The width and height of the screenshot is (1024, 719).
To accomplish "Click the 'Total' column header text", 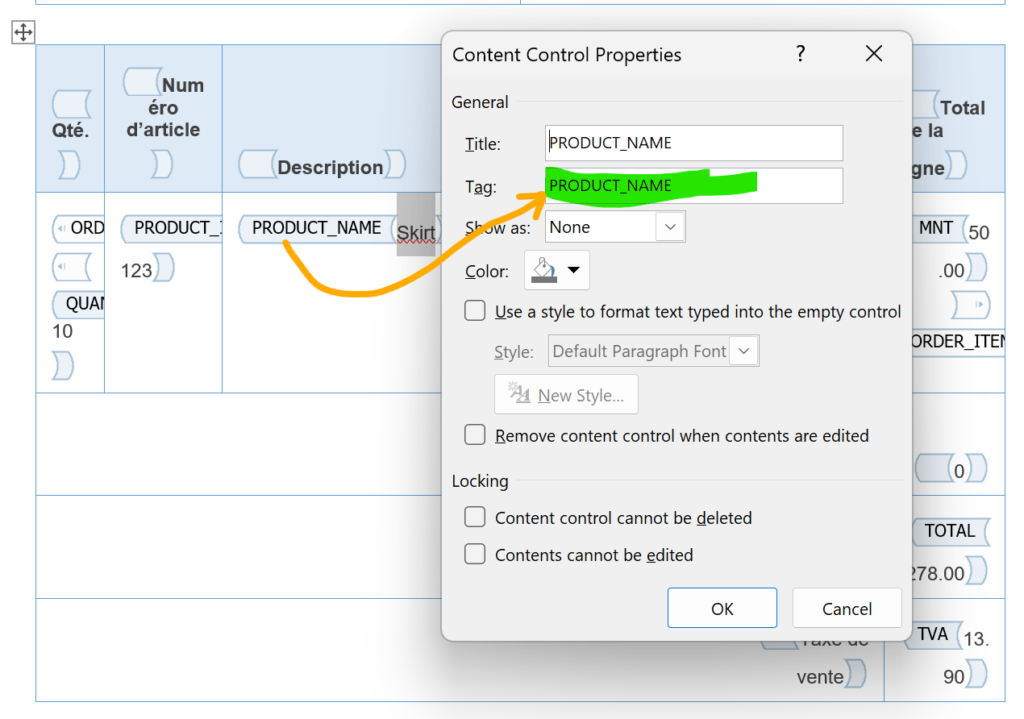I will coord(963,108).
